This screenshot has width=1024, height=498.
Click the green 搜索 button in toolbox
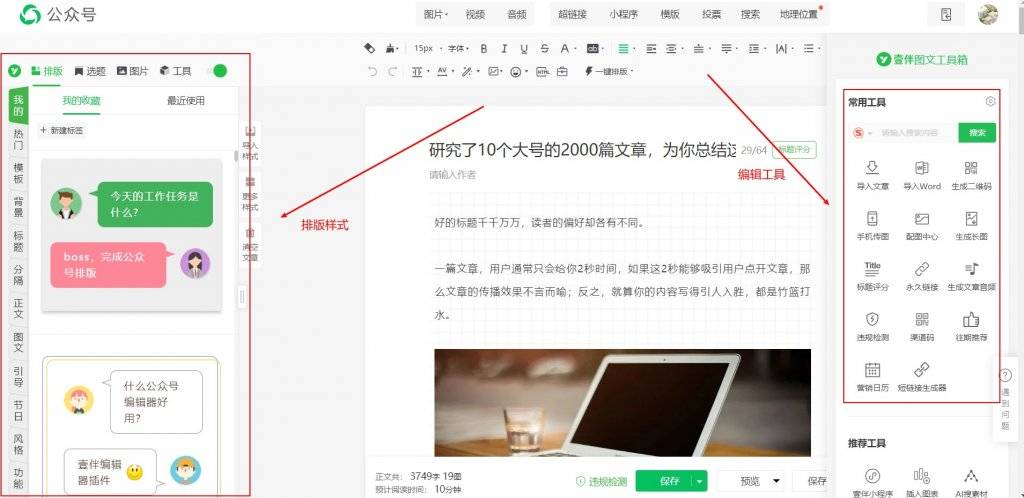(x=977, y=132)
